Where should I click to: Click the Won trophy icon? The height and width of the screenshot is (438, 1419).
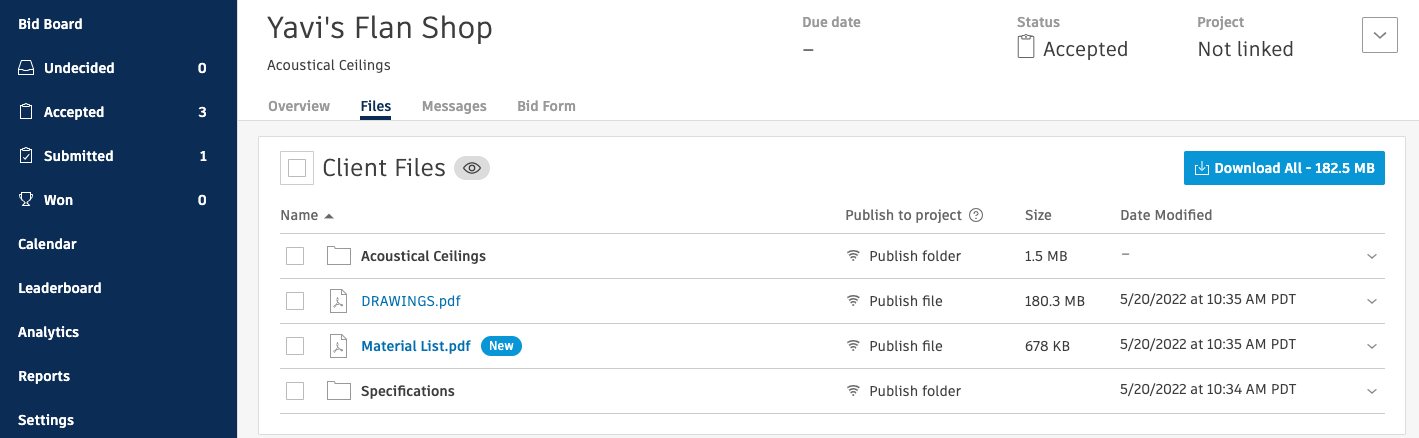click(x=27, y=200)
